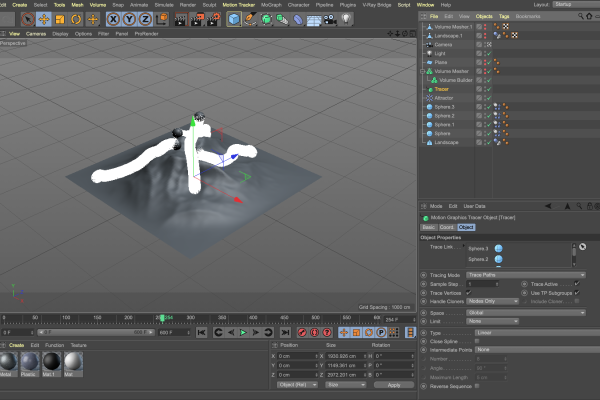Toggle enable checkmark for Light object
Image resolution: width=600 pixels, height=400 pixels.
tap(489, 54)
